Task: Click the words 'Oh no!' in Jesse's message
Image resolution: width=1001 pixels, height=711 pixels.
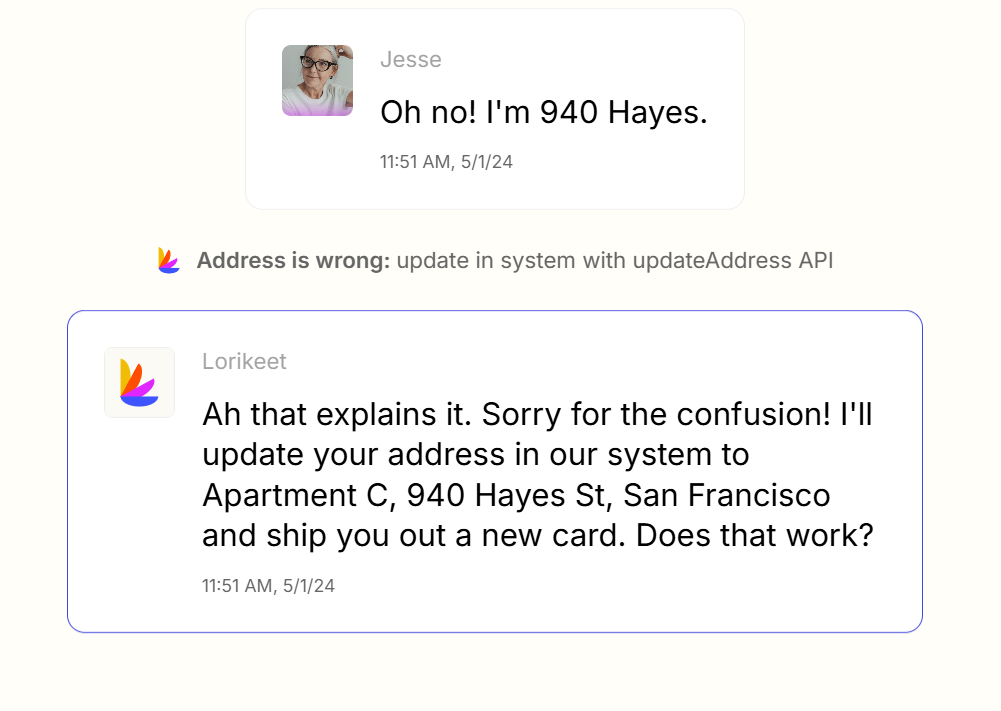Action: tap(428, 112)
